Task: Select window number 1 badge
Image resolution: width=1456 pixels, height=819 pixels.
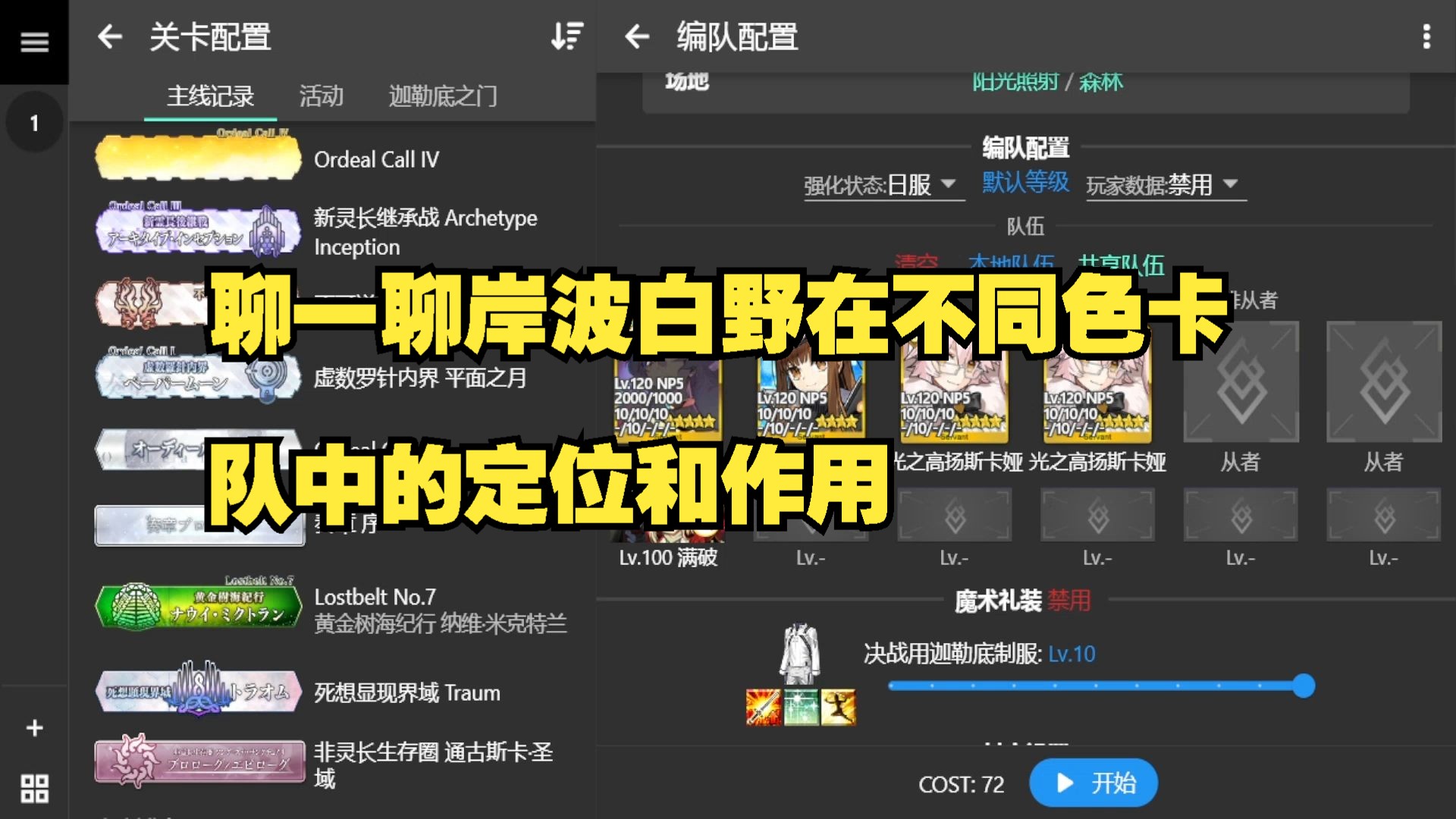Action: tap(34, 123)
